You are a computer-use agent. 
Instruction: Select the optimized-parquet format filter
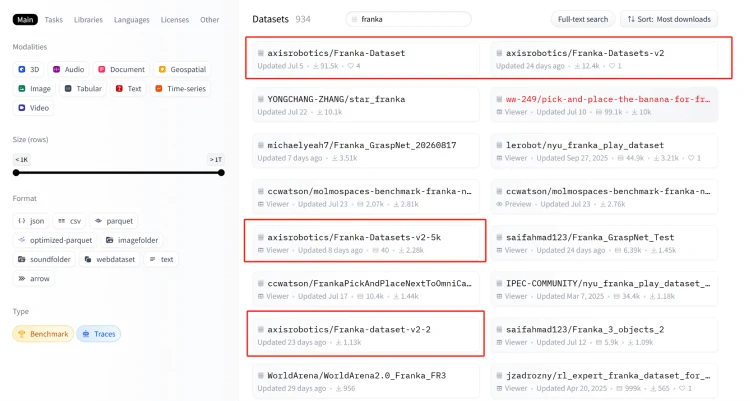(55, 240)
